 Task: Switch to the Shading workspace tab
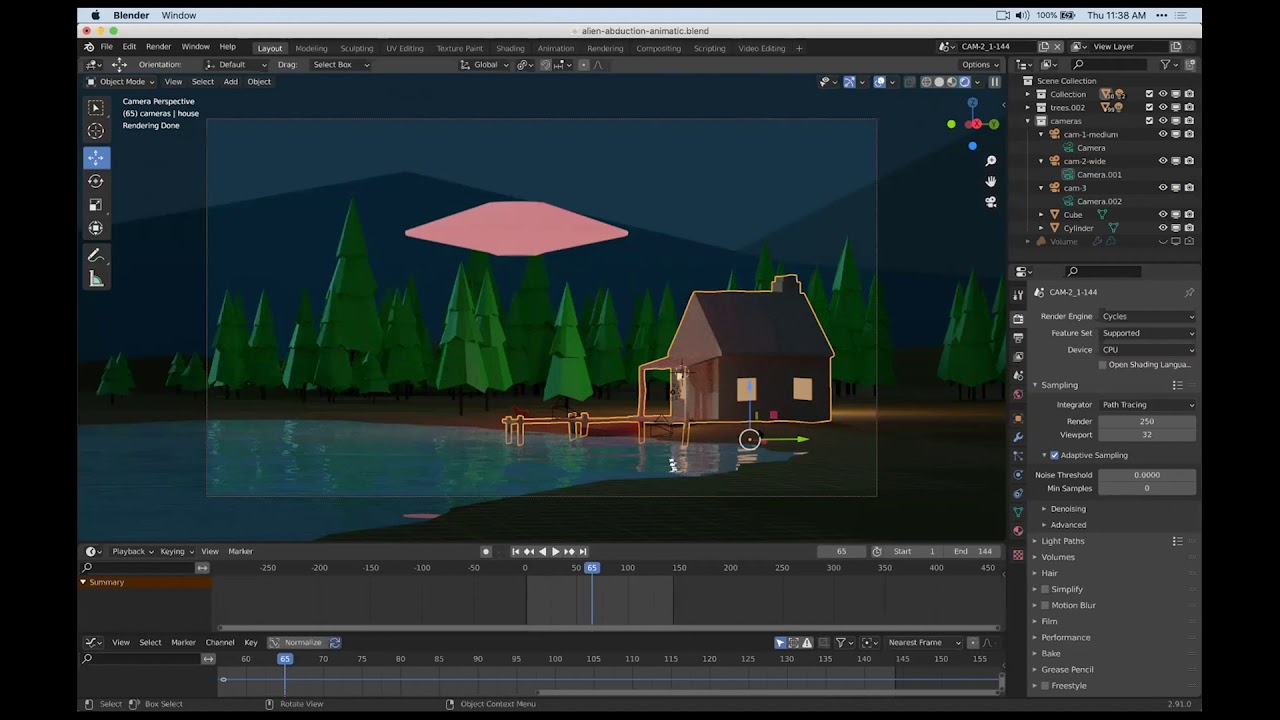(x=510, y=48)
